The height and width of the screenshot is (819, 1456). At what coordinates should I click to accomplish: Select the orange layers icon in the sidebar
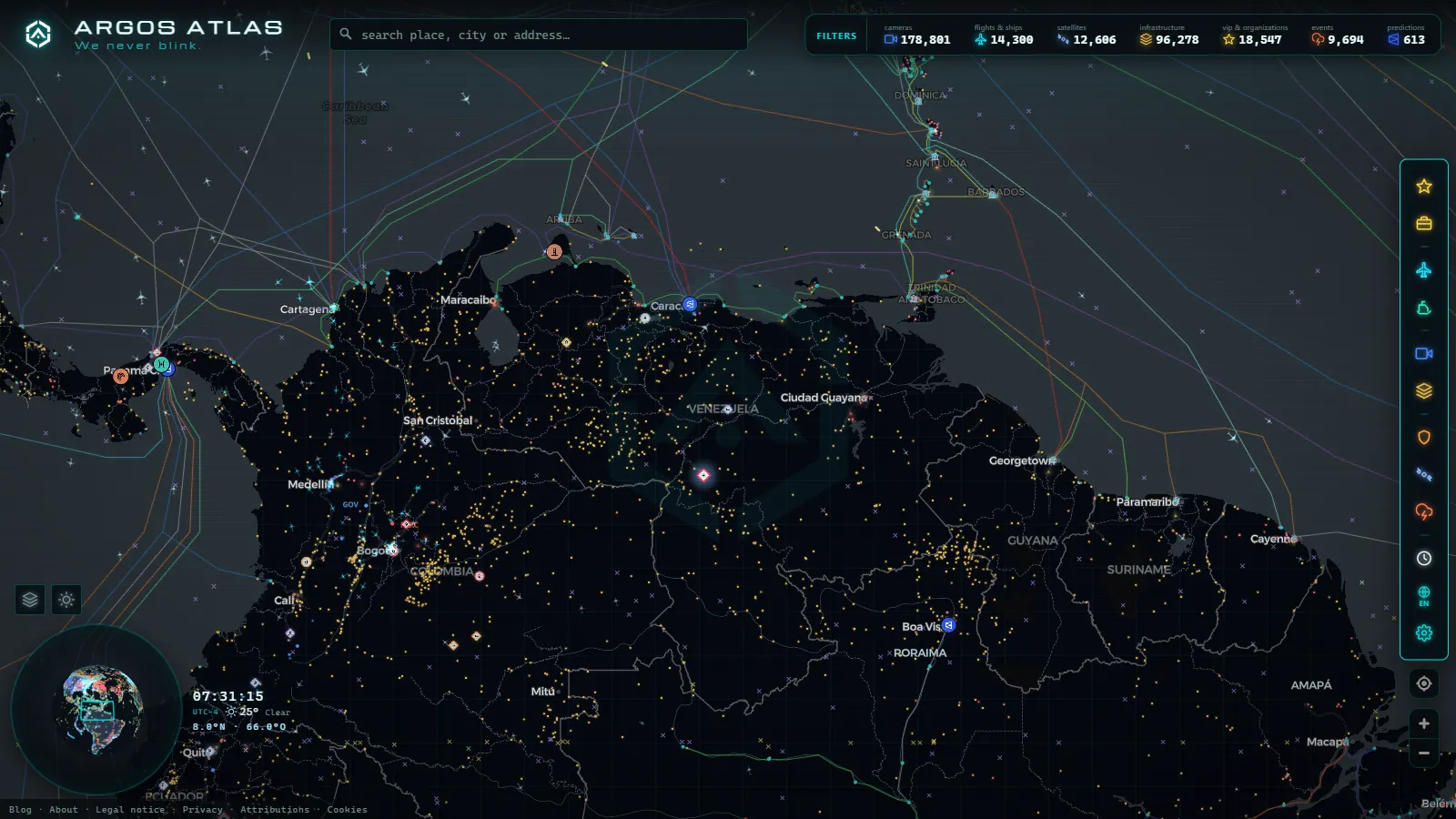(1424, 390)
